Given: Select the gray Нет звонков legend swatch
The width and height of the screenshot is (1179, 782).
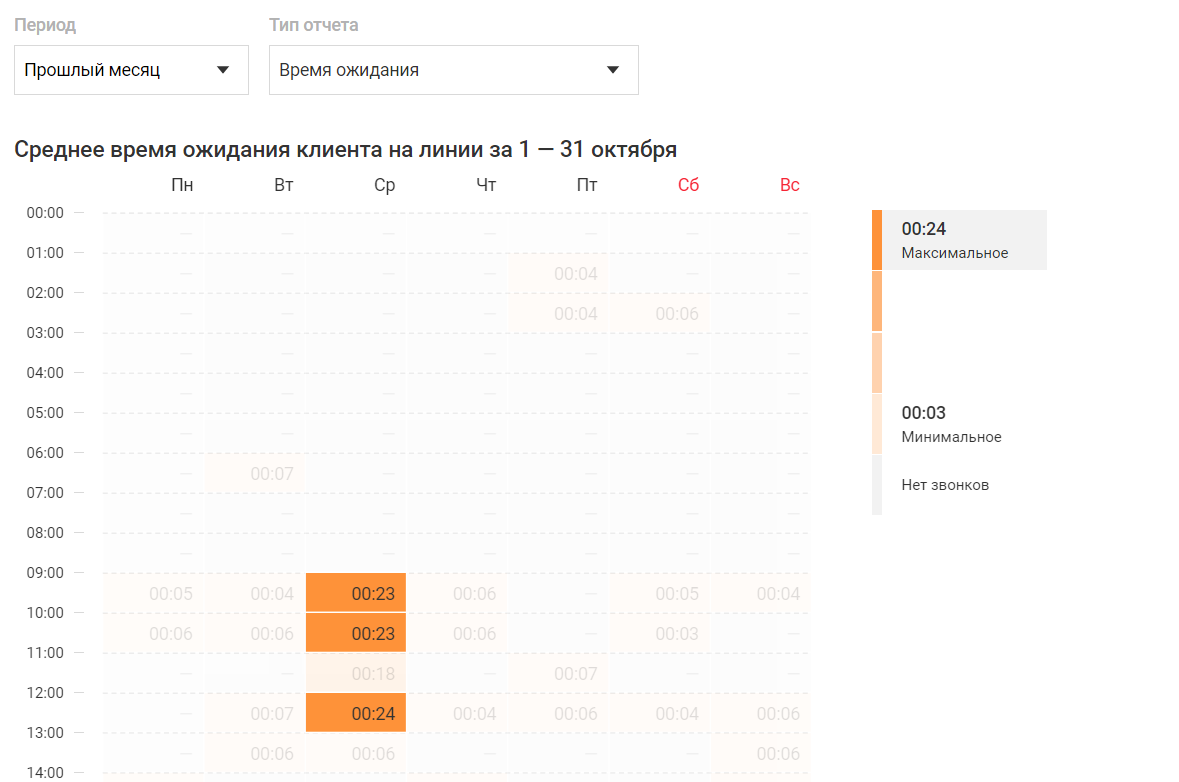Looking at the screenshot, I should (x=877, y=485).
